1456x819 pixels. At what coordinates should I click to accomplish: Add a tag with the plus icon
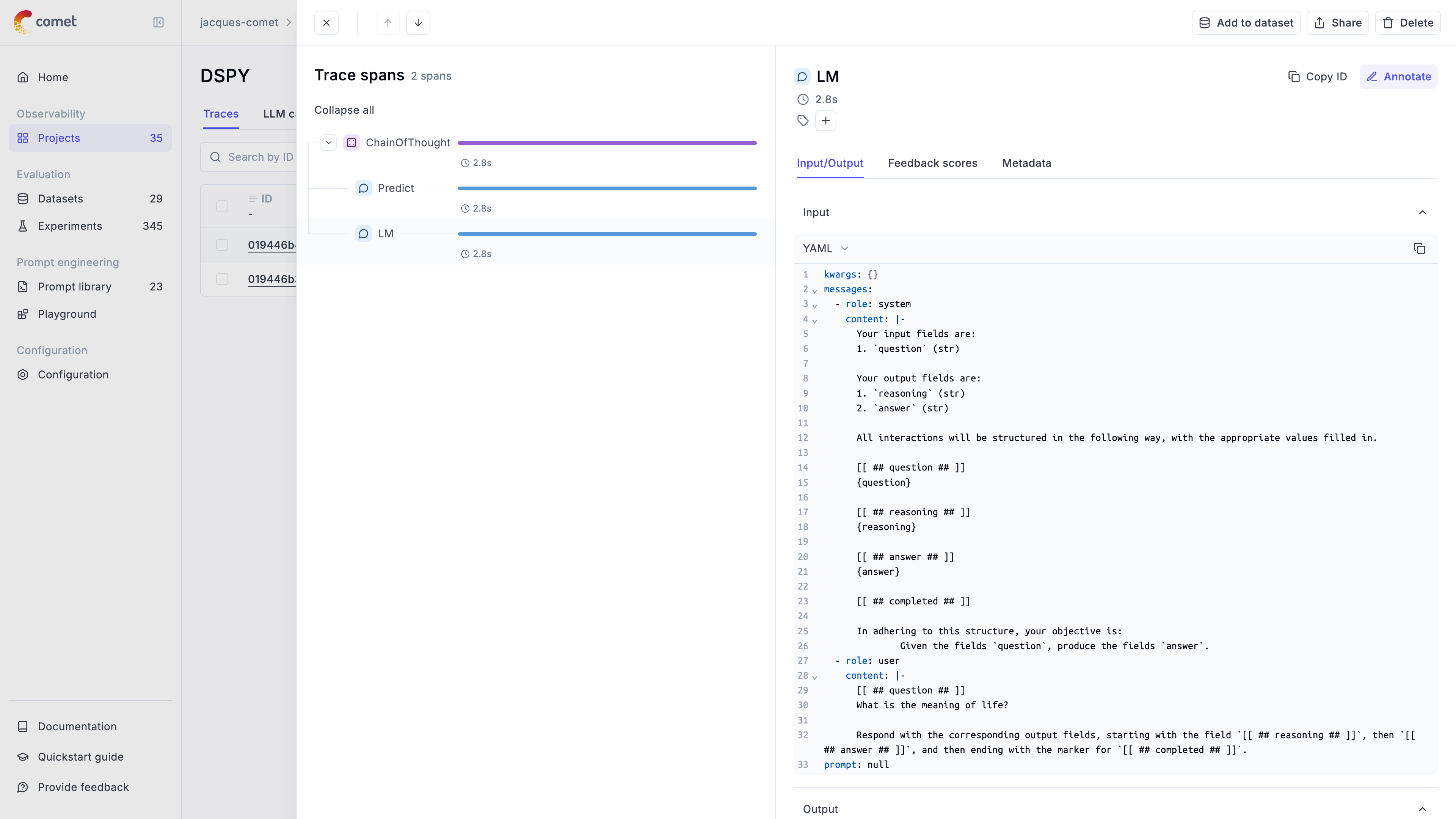(825, 121)
